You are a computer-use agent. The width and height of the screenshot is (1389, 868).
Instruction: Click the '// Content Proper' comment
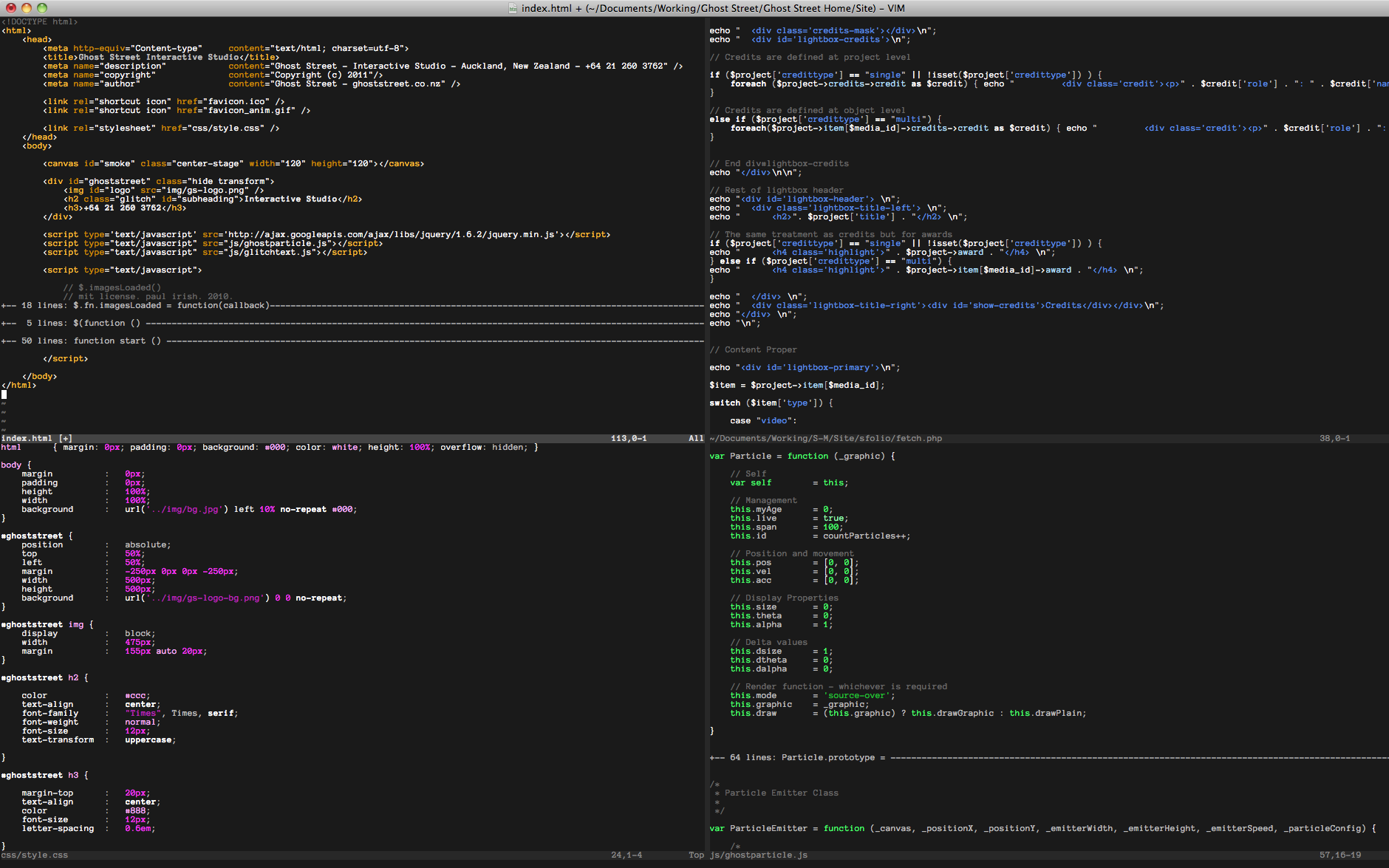pyautogui.click(x=754, y=349)
